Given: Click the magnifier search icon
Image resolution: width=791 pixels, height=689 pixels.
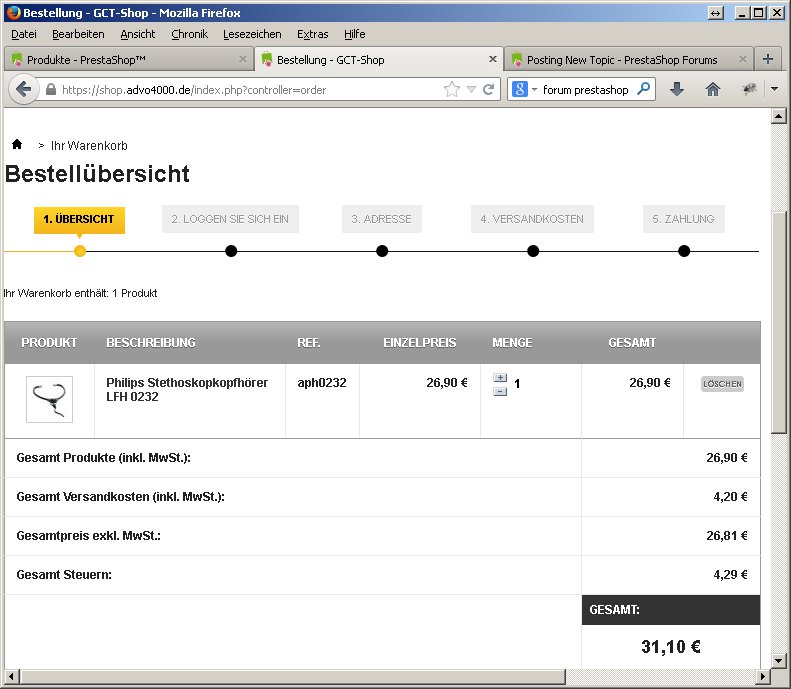Looking at the screenshot, I should tap(644, 89).
